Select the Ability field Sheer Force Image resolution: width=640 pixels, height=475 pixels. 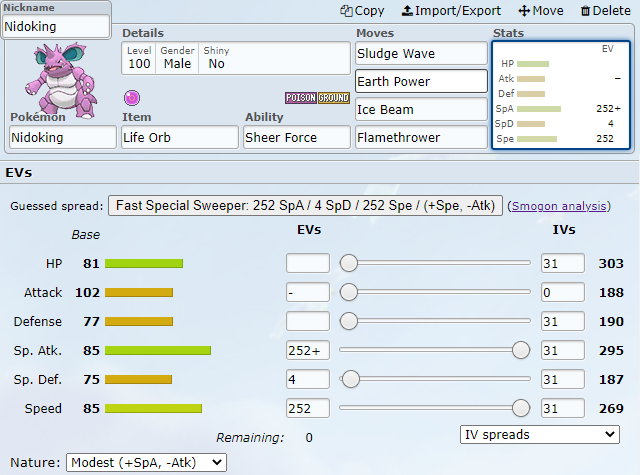pyautogui.click(x=297, y=138)
